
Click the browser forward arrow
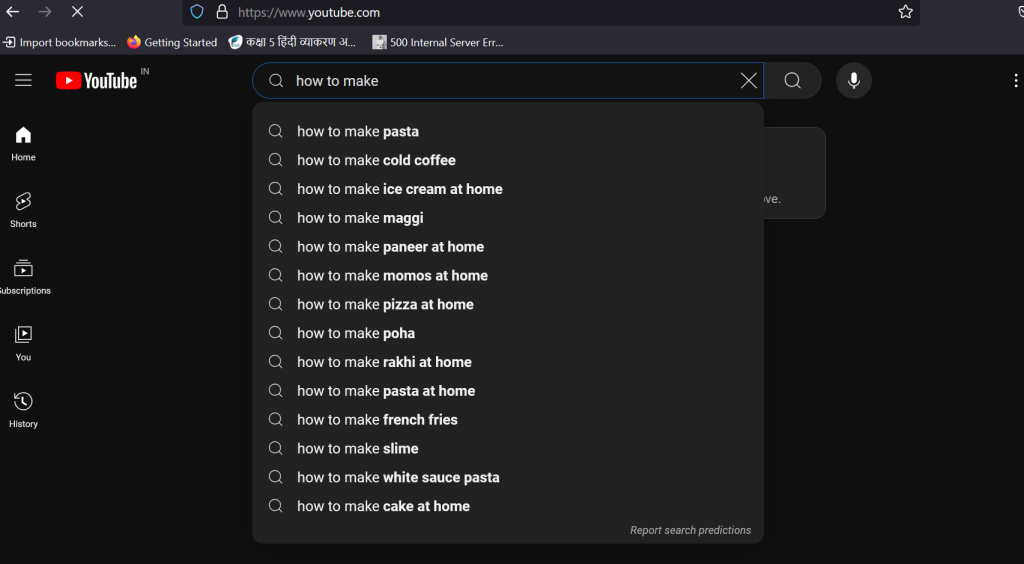pyautogui.click(x=44, y=12)
